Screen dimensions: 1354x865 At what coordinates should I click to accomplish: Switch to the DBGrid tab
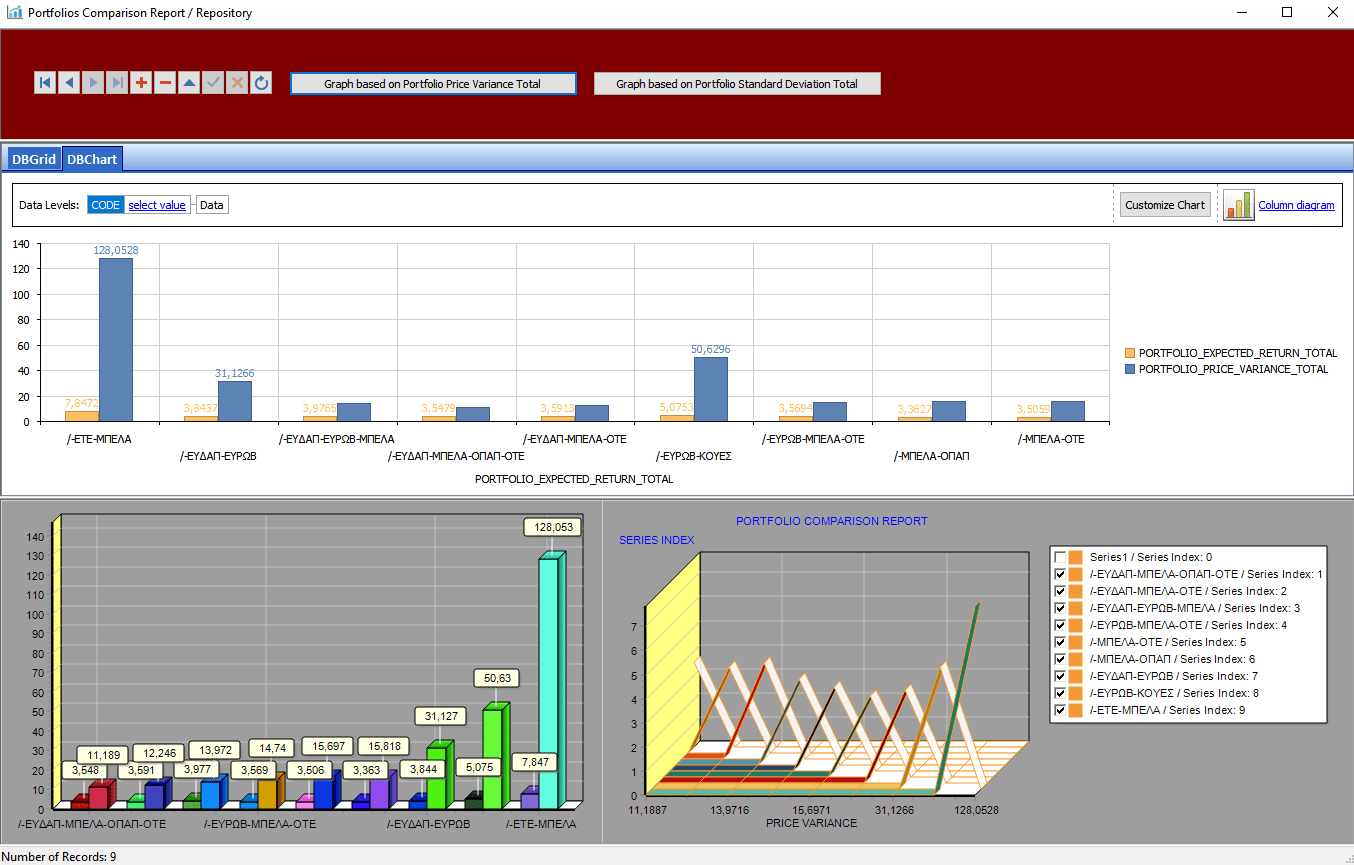pos(34,159)
